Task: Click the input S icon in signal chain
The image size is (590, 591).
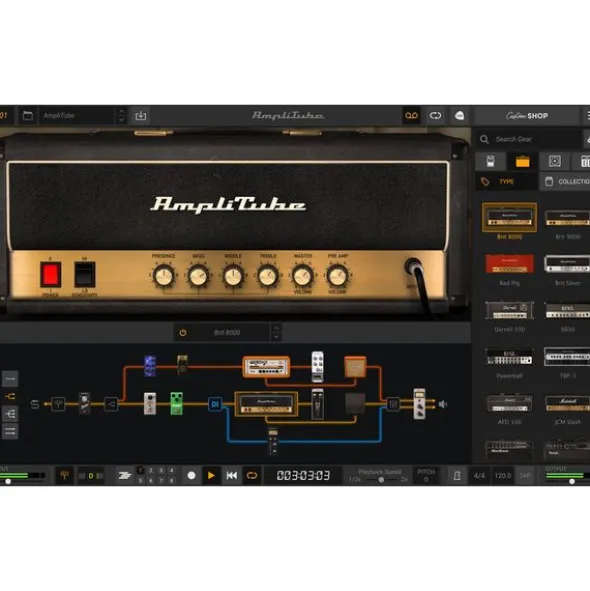Action: [x=34, y=404]
